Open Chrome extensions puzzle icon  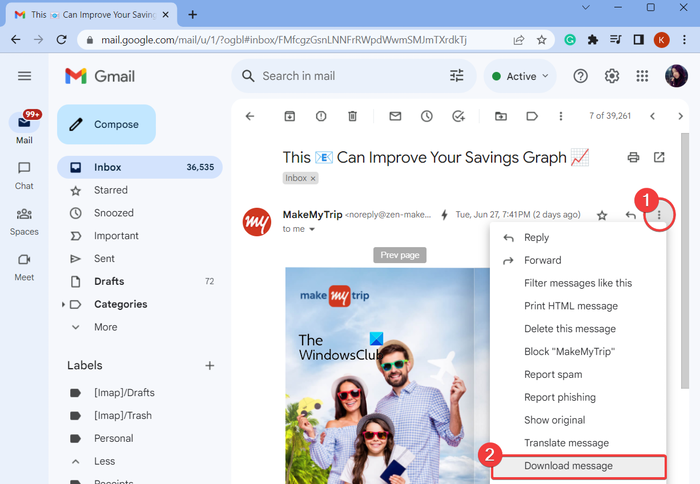pos(592,40)
